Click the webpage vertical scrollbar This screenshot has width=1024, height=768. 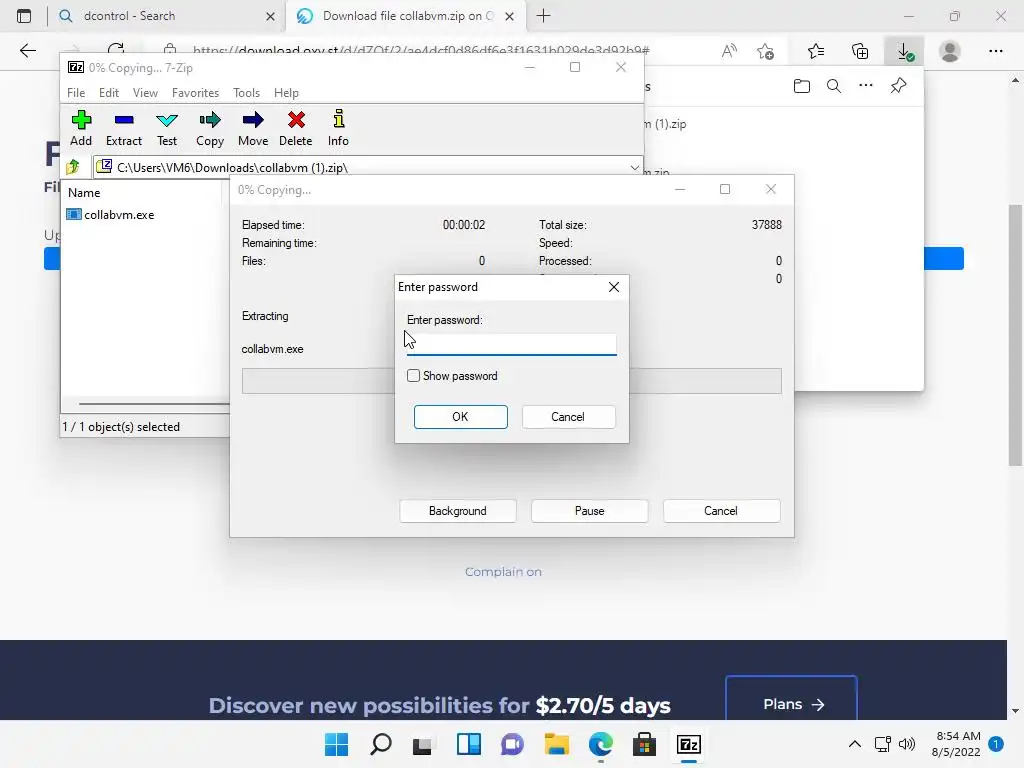click(x=1015, y=335)
